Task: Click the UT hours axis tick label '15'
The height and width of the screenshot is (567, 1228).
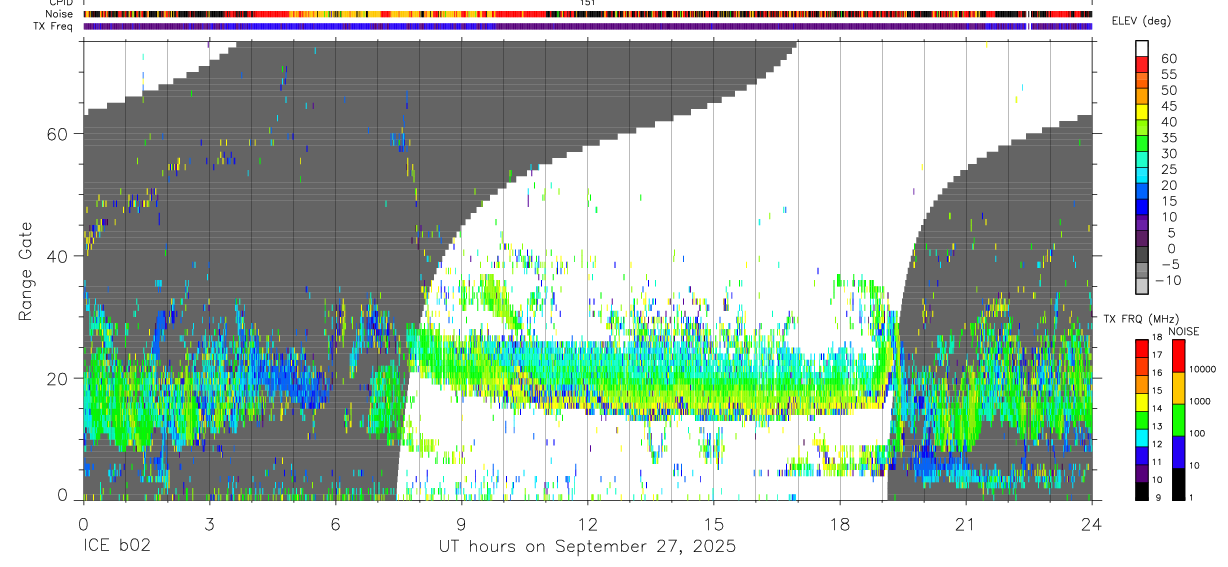Action: [713, 524]
